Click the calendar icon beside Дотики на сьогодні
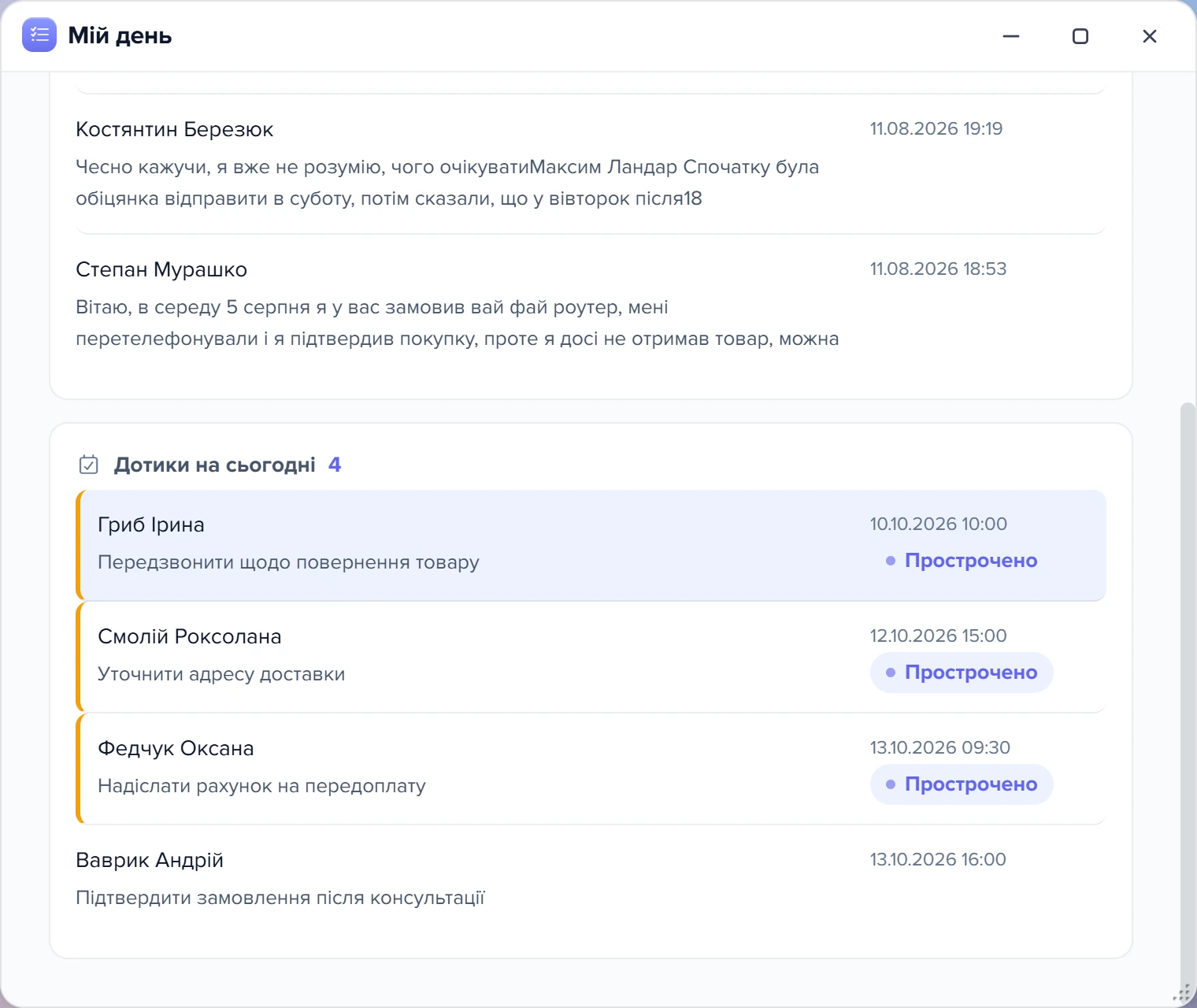 point(89,465)
